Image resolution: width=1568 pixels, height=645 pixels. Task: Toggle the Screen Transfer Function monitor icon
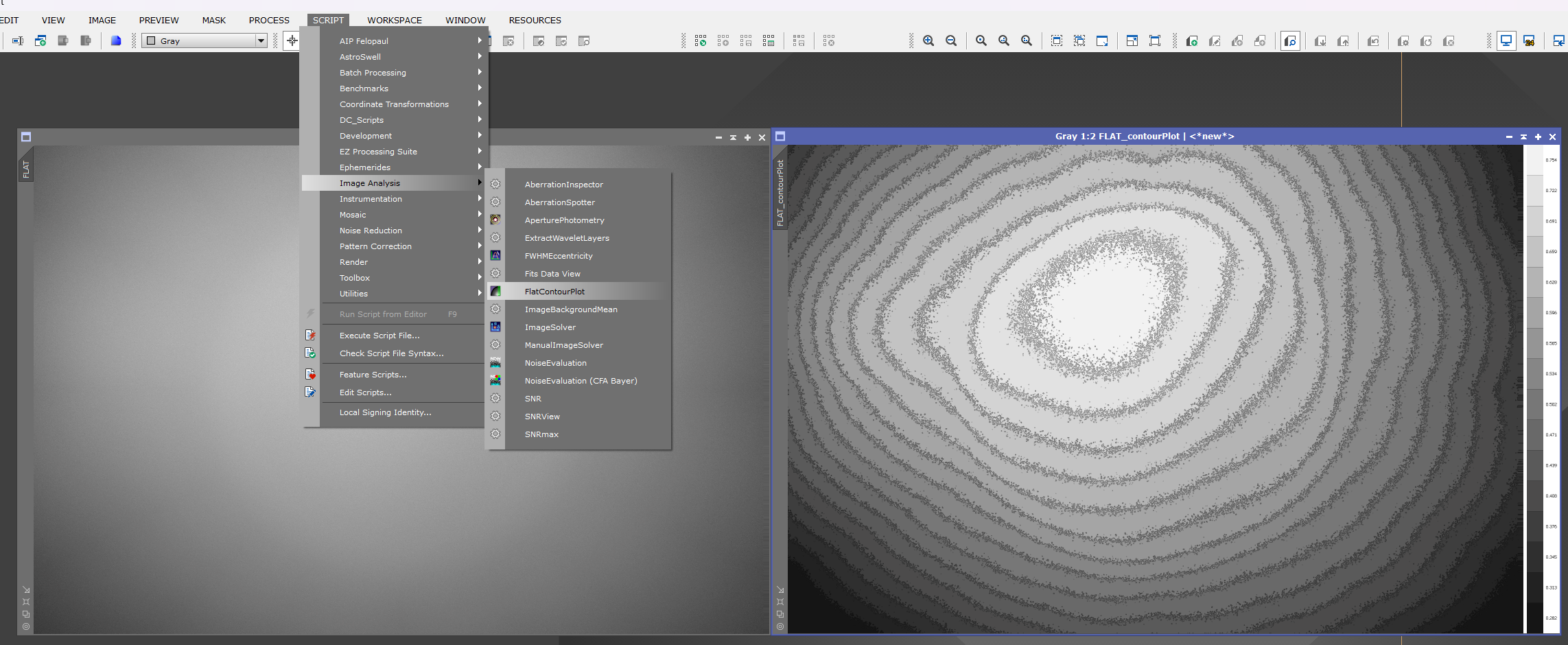point(1506,41)
